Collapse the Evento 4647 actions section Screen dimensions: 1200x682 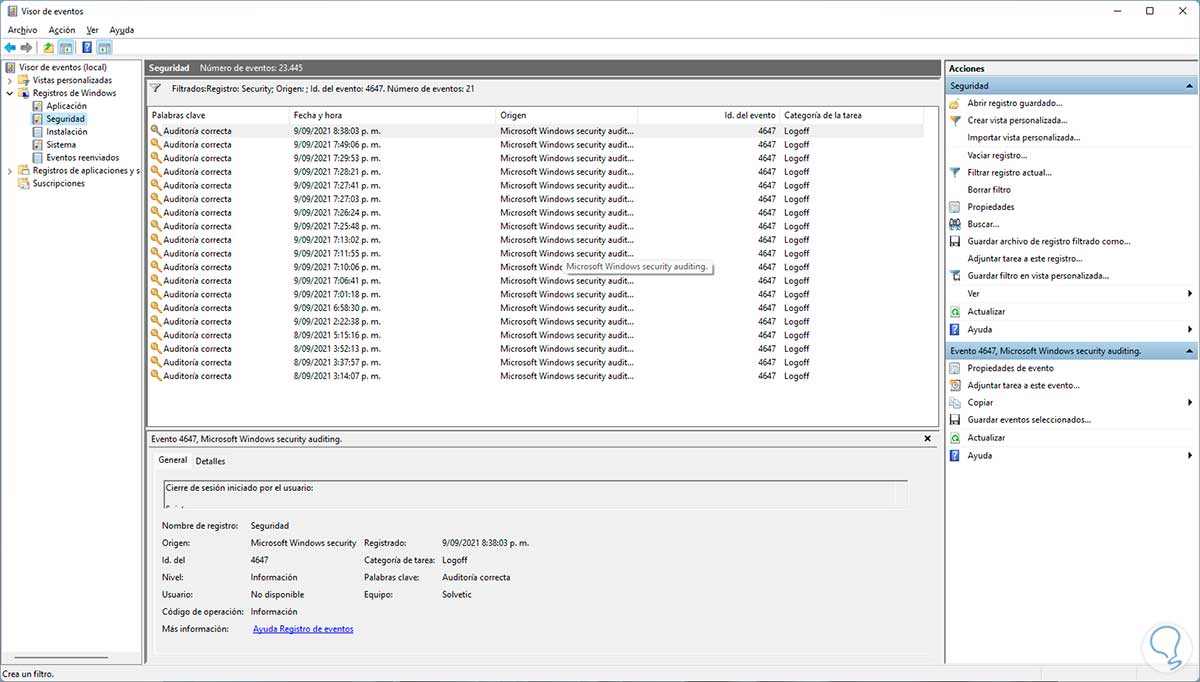coord(1189,351)
